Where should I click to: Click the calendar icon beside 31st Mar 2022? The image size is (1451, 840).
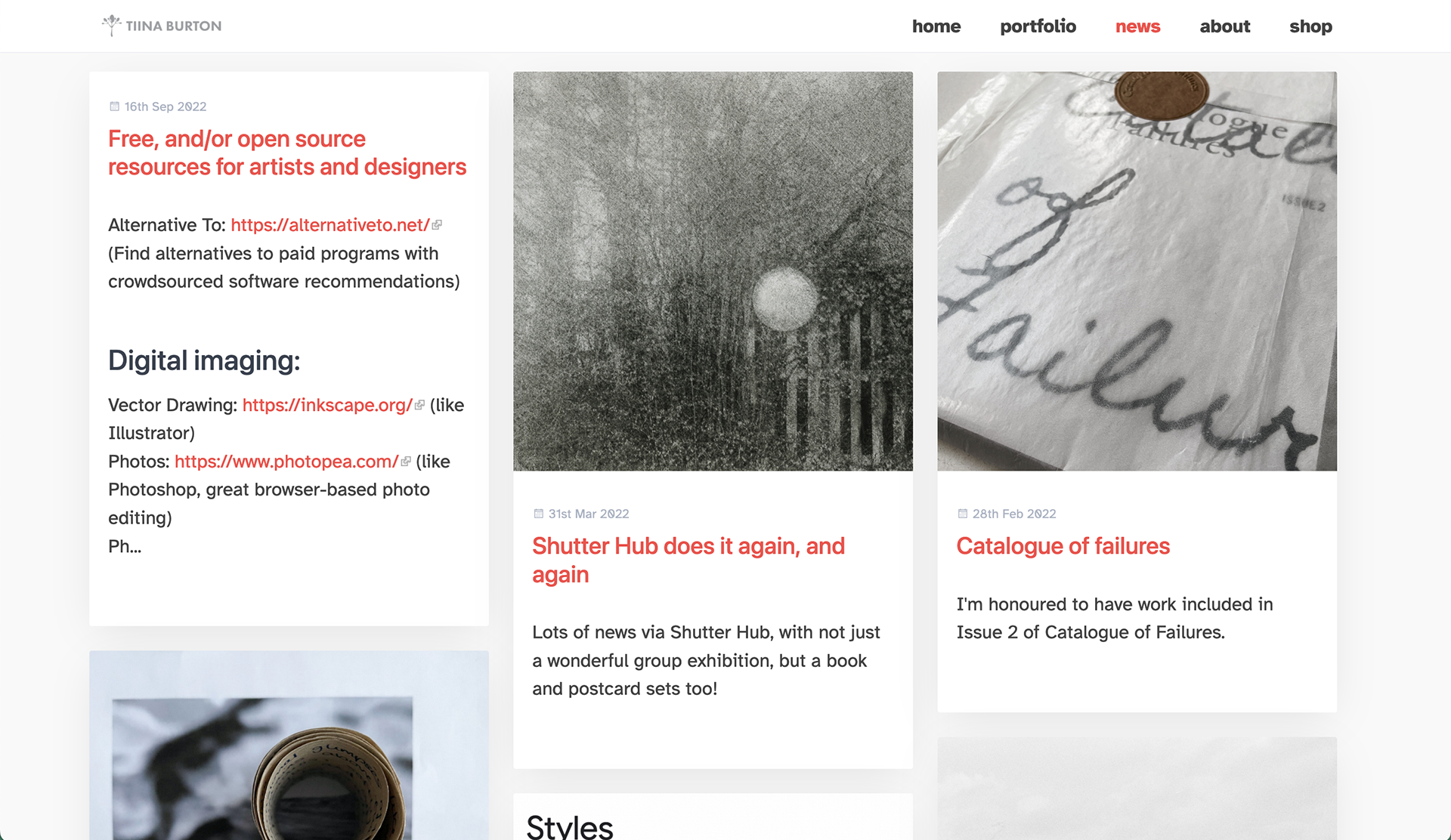tap(539, 514)
